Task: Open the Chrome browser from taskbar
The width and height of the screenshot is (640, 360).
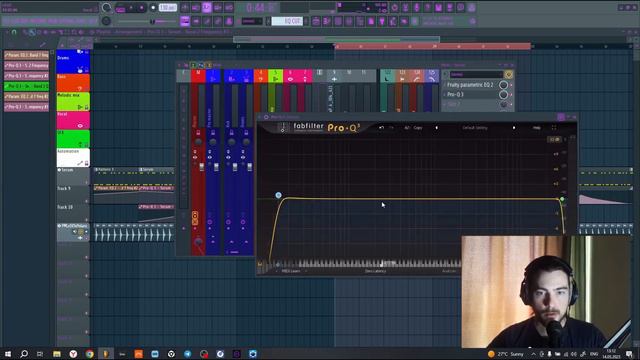Action: point(89,354)
